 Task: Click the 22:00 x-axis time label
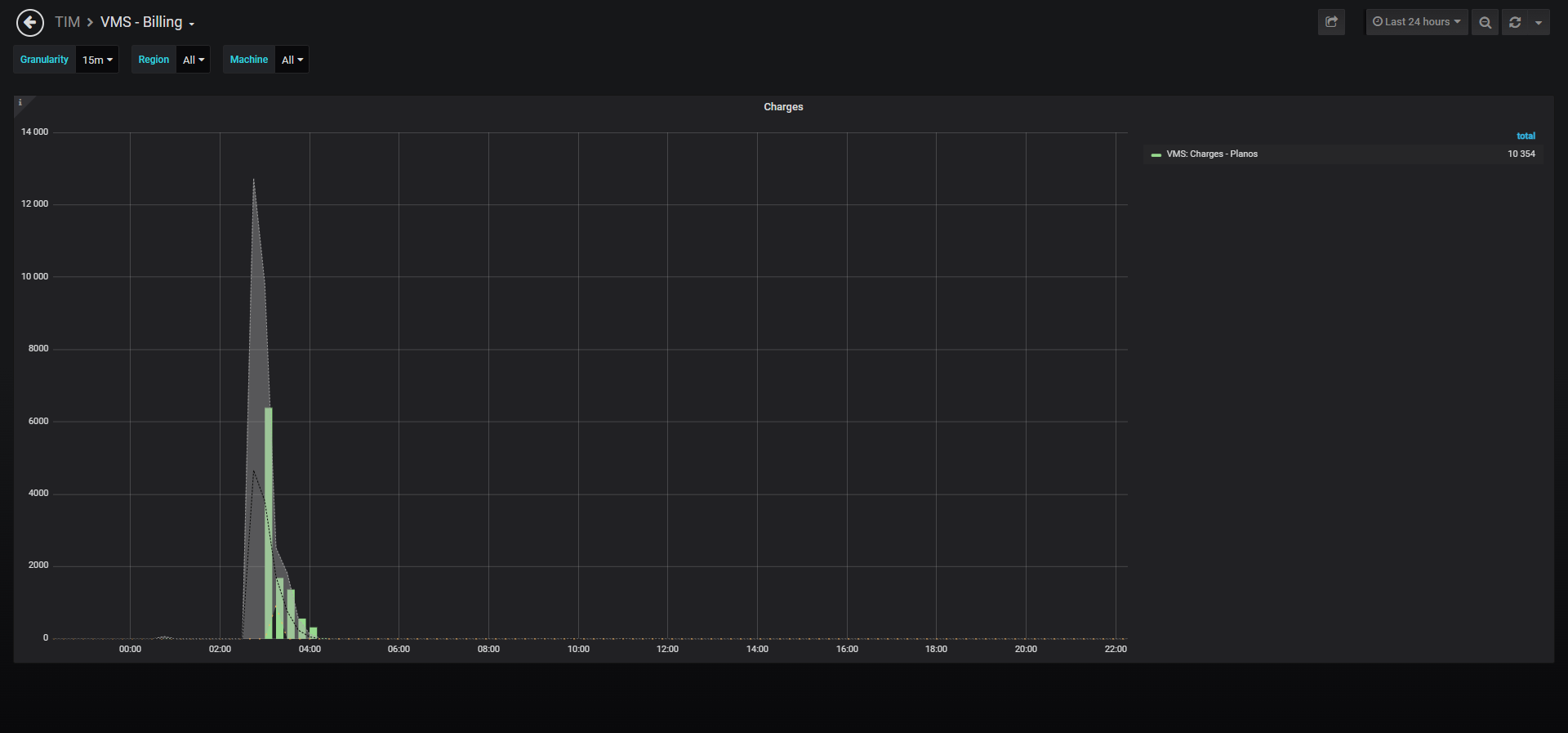[1116, 649]
